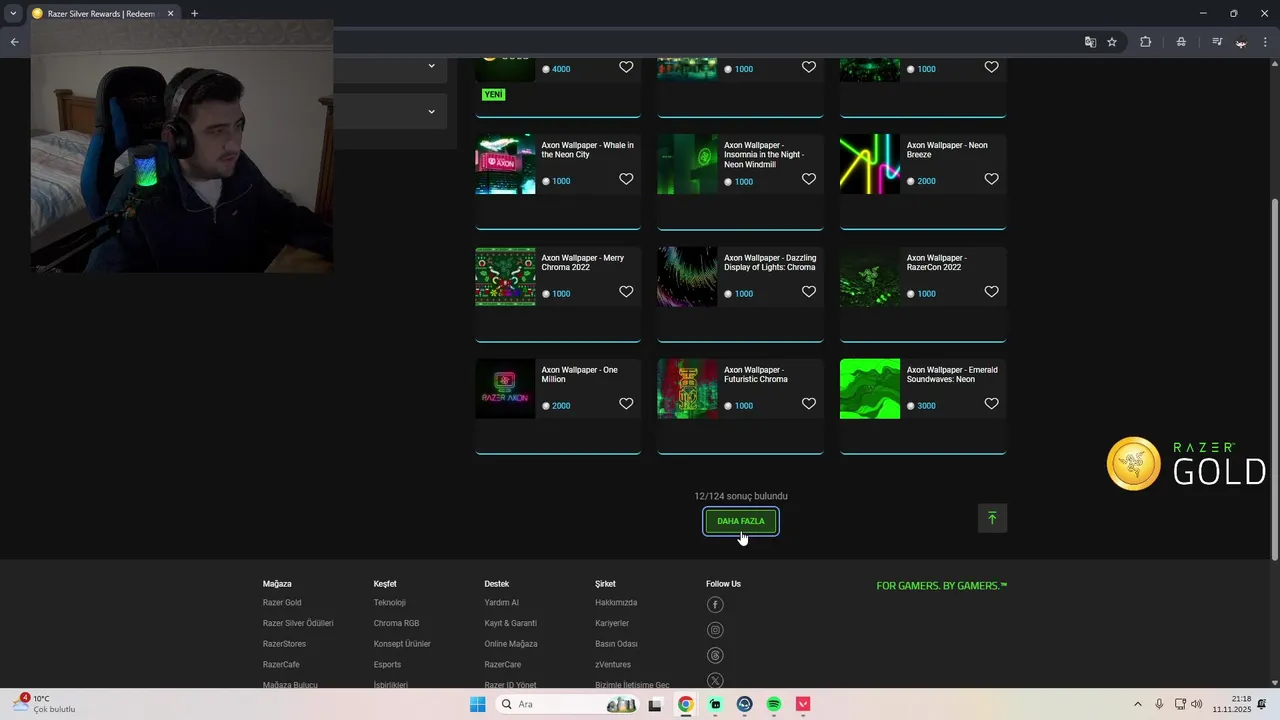Click the scroll-to-top arrow button
The width and height of the screenshot is (1280, 720).
click(x=992, y=518)
